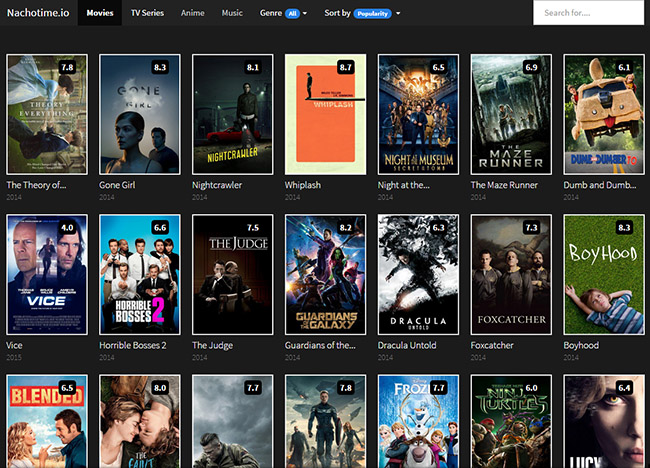The height and width of the screenshot is (468, 650).
Task: Open the Captain America poster rated 7.8
Action: (x=325, y=421)
